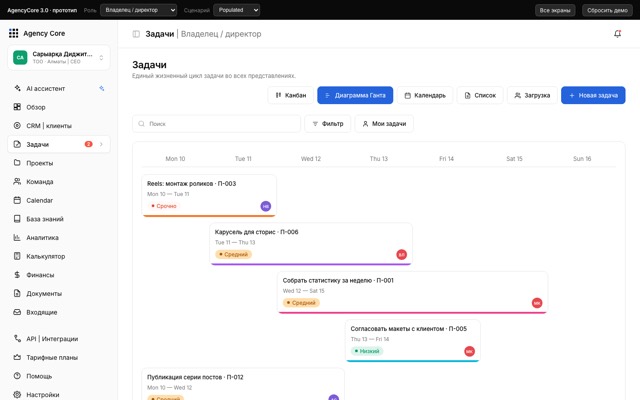The height and width of the screenshot is (400, 640).
Task: Click the Срочно priority tag
Action: tap(164, 206)
